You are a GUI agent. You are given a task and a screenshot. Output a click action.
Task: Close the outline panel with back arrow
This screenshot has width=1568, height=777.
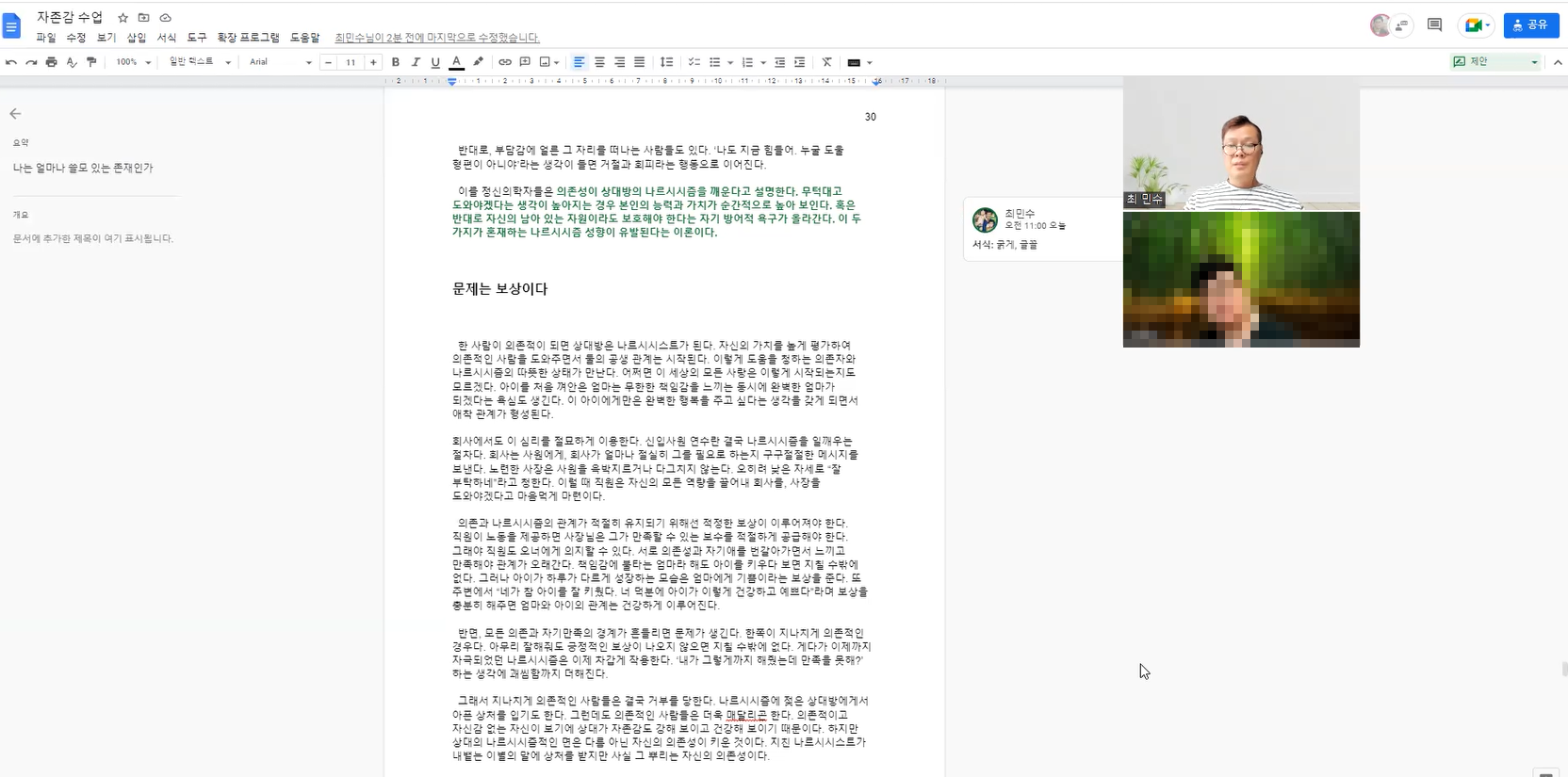[15, 113]
